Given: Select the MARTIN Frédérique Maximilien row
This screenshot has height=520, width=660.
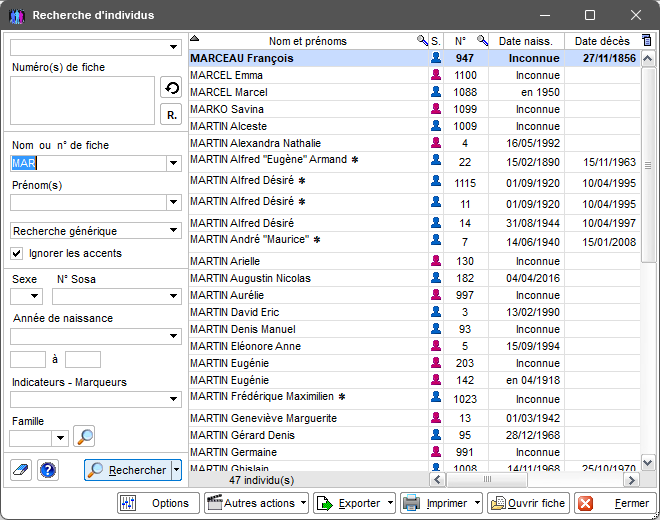Looking at the screenshot, I should (x=415, y=399).
